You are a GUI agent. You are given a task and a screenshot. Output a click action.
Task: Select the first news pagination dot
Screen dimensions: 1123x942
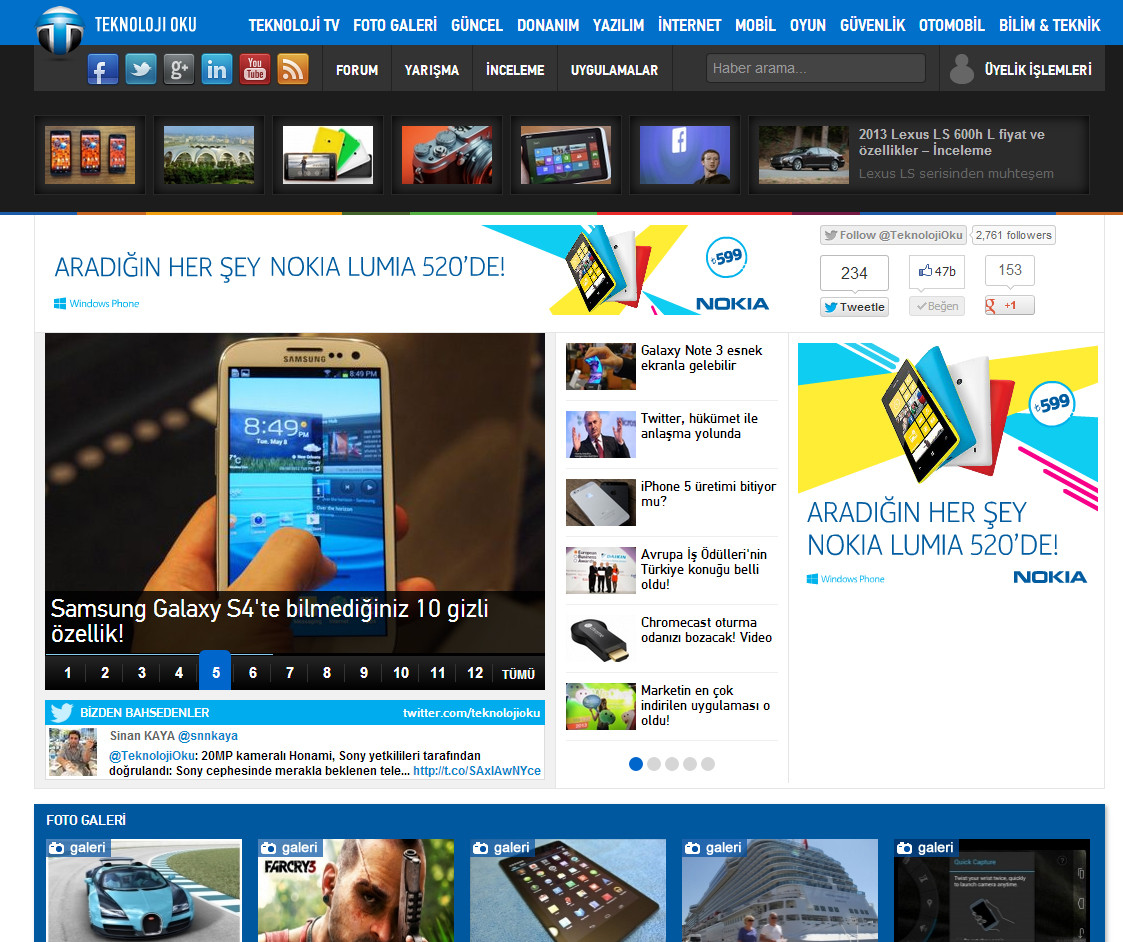click(635, 764)
